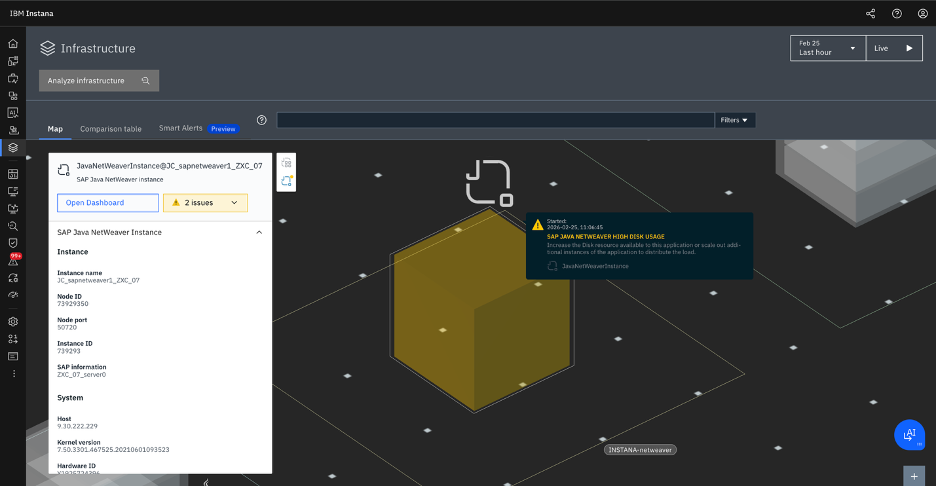The height and width of the screenshot is (486, 936).
Task: Open the stamp-shaped sidebar icon above Infrastructure
Action: click(x=13, y=130)
